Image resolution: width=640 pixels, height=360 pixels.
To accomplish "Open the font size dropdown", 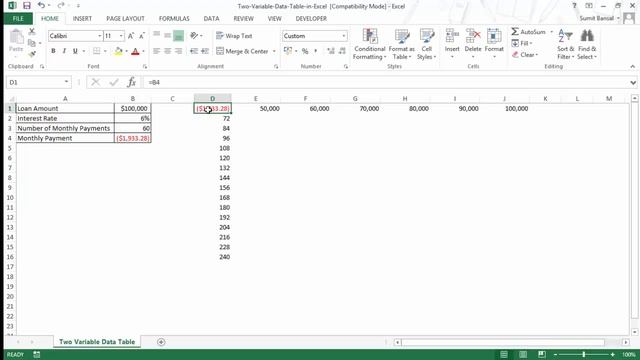I will point(121,36).
